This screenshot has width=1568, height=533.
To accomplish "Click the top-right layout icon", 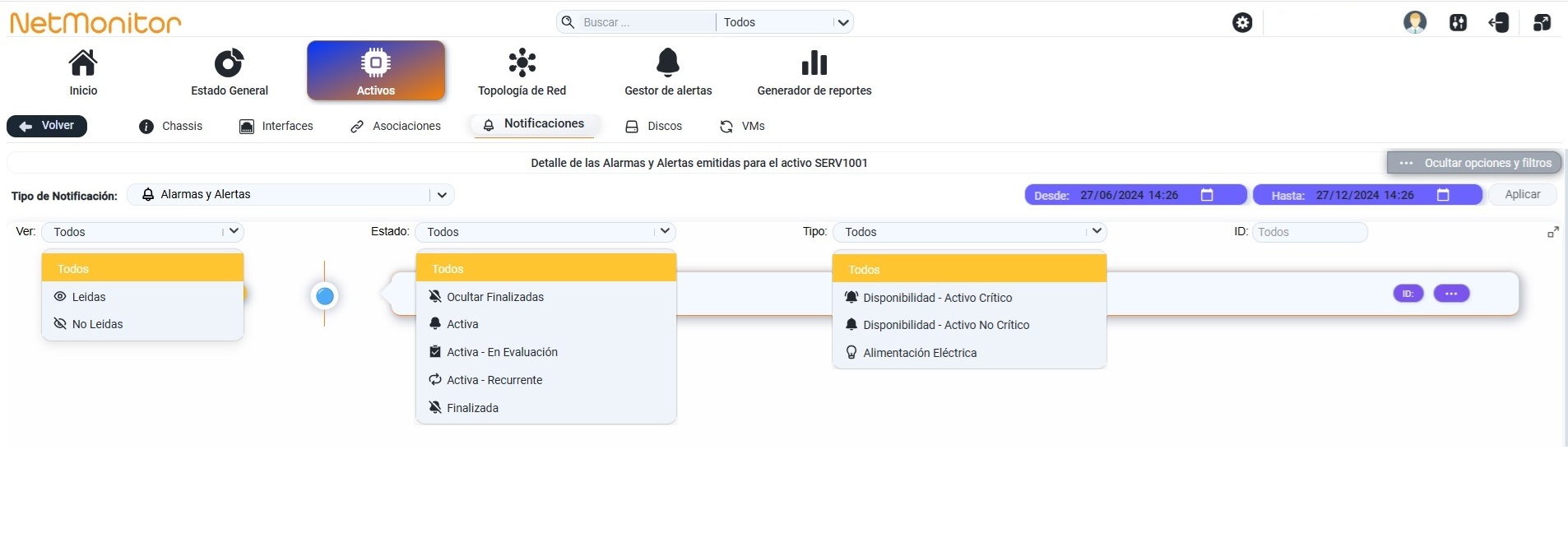I will click(1542, 22).
